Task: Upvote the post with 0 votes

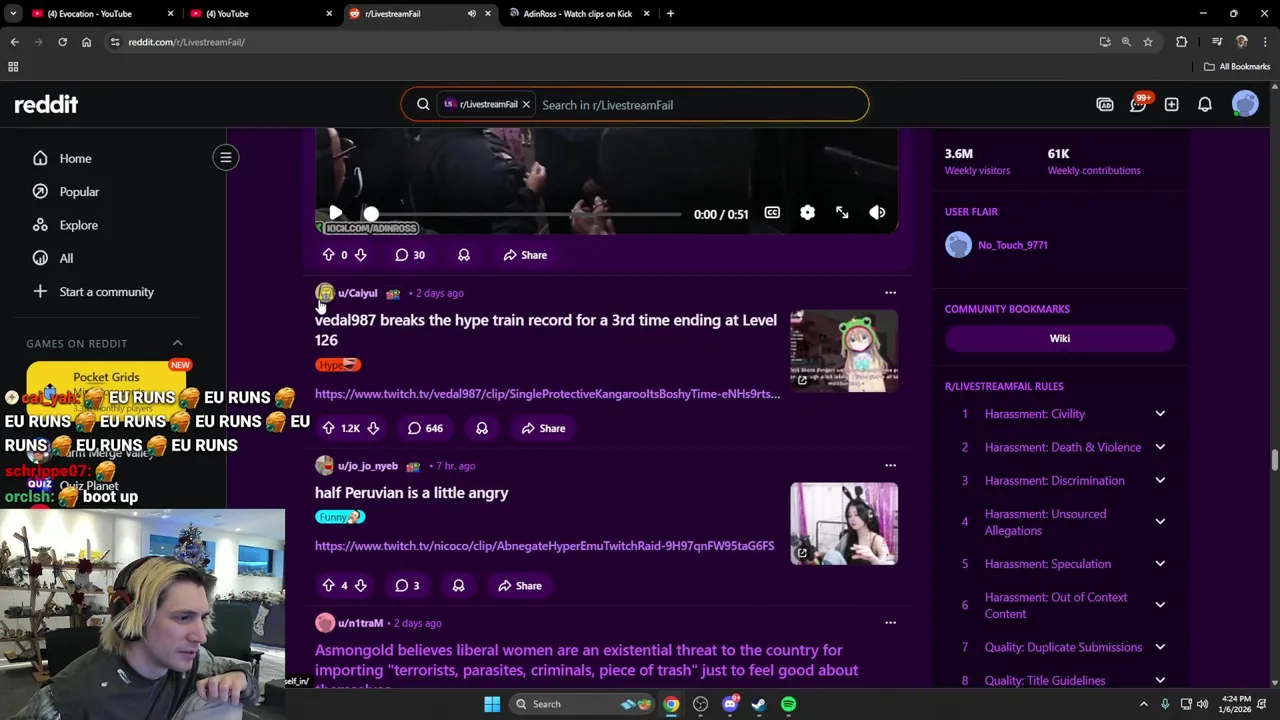Action: [328, 255]
